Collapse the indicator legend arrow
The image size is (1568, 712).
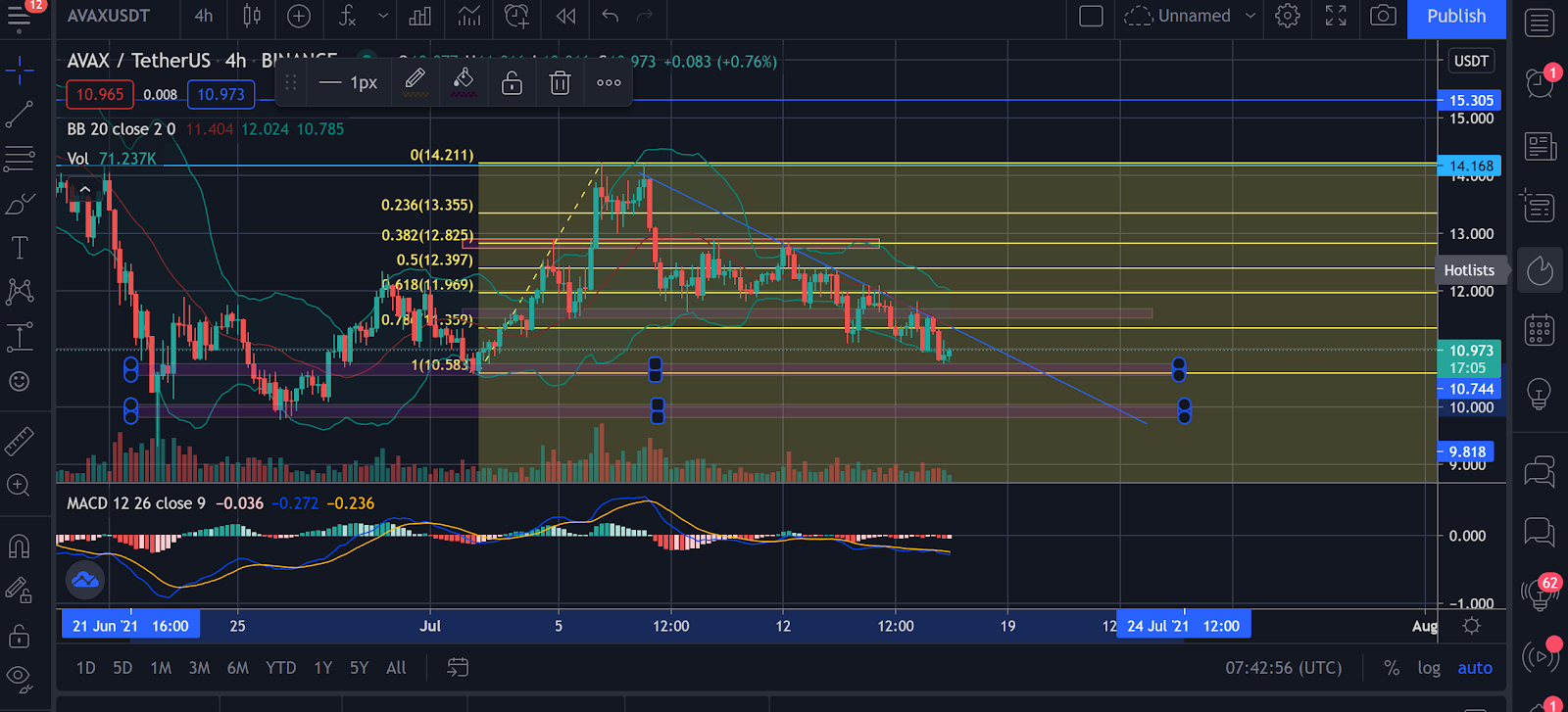[x=85, y=189]
